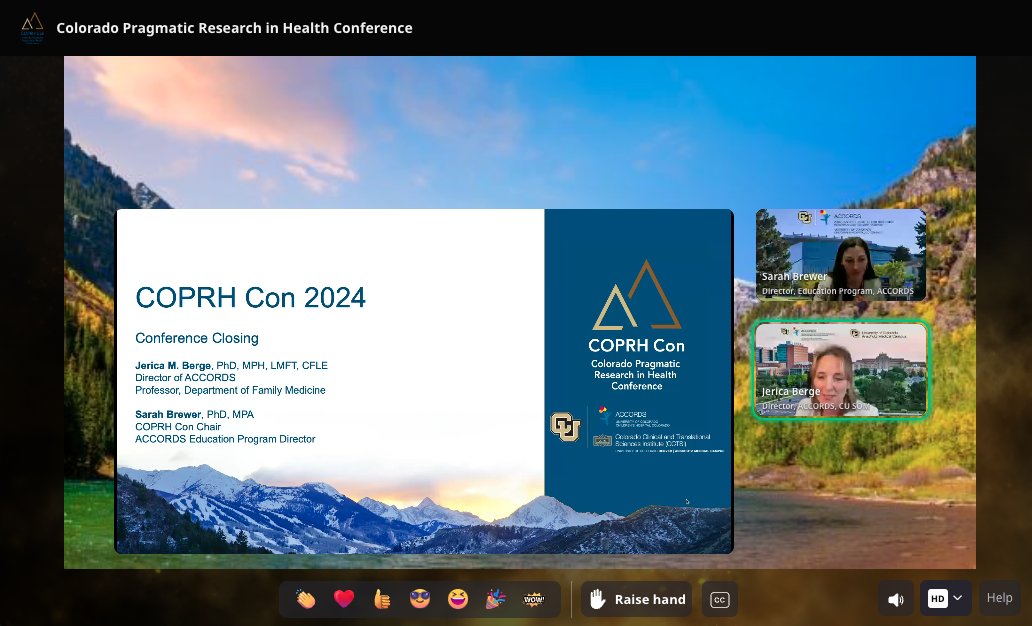Screen dimensions: 1032x626
Task: Send the clapping hands reaction
Action: pyautogui.click(x=305, y=599)
